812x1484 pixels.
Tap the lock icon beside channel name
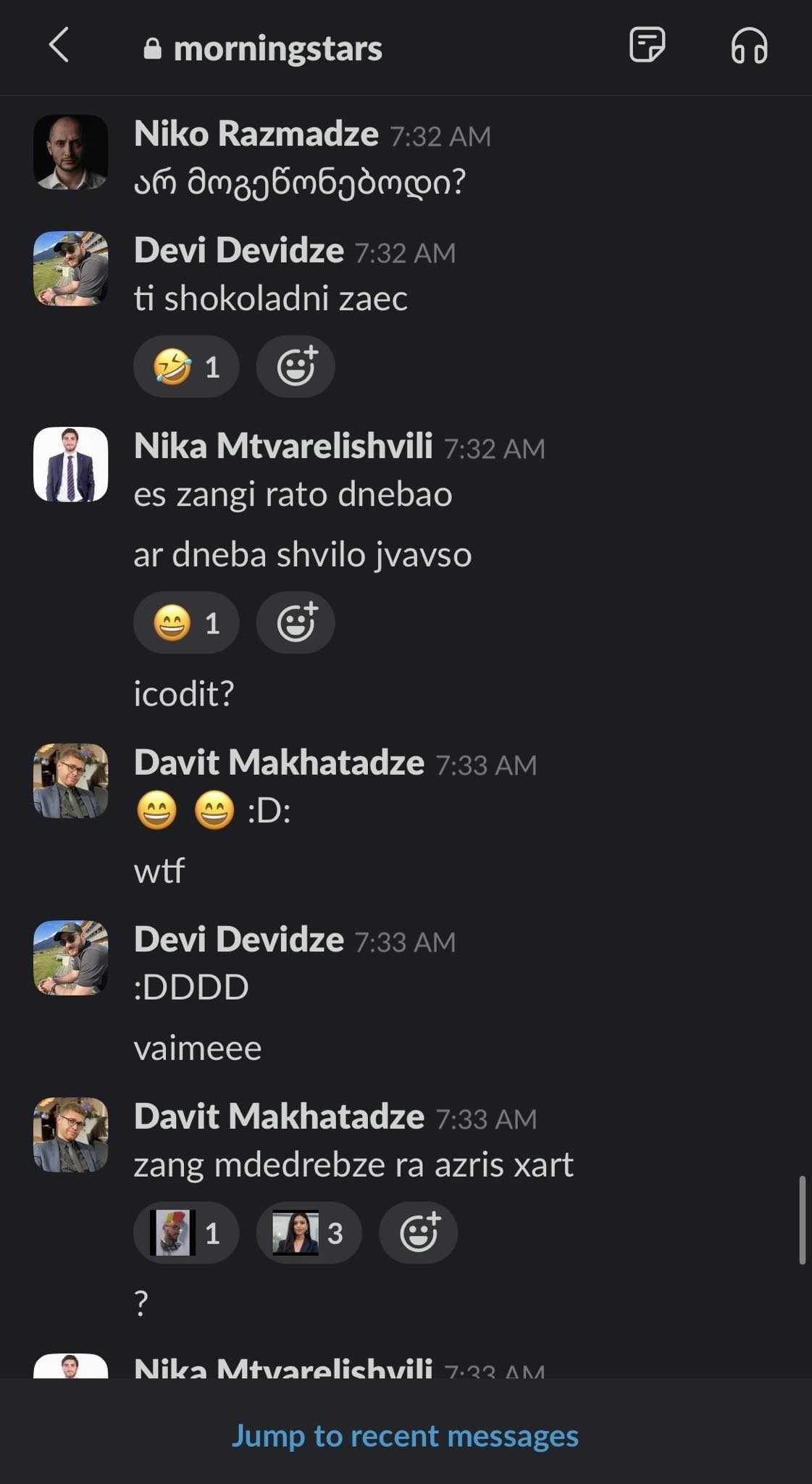tap(152, 49)
